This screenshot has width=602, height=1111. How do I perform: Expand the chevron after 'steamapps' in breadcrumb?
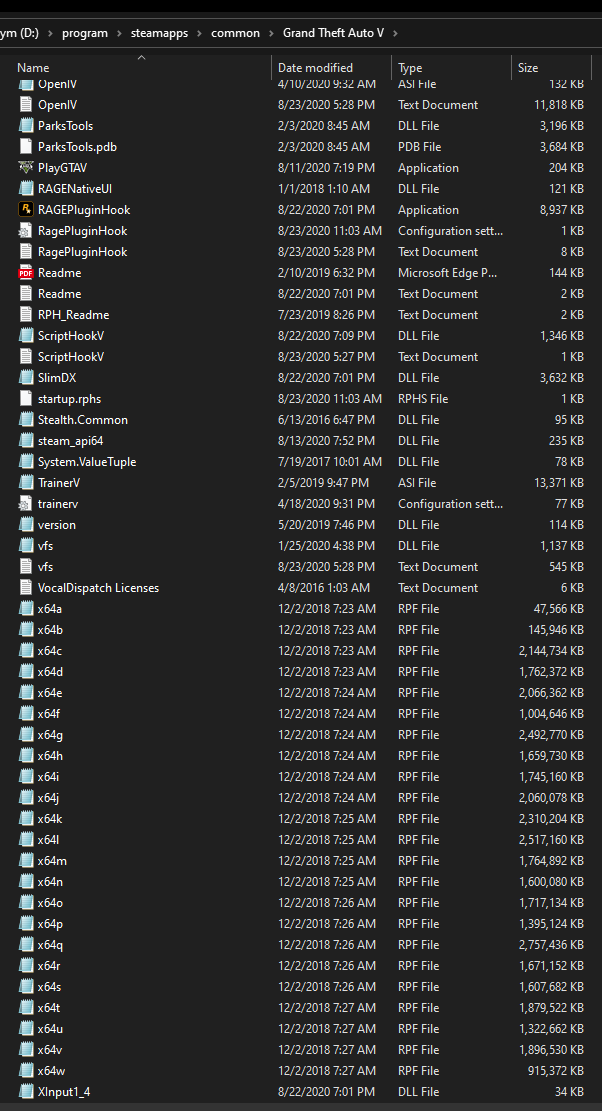tap(200, 33)
